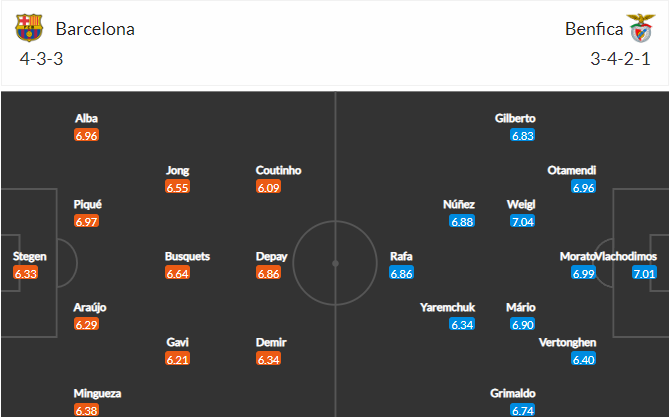Select Alba's 6.96 rating badge
Screen dimensions: 669x417
coord(87,135)
